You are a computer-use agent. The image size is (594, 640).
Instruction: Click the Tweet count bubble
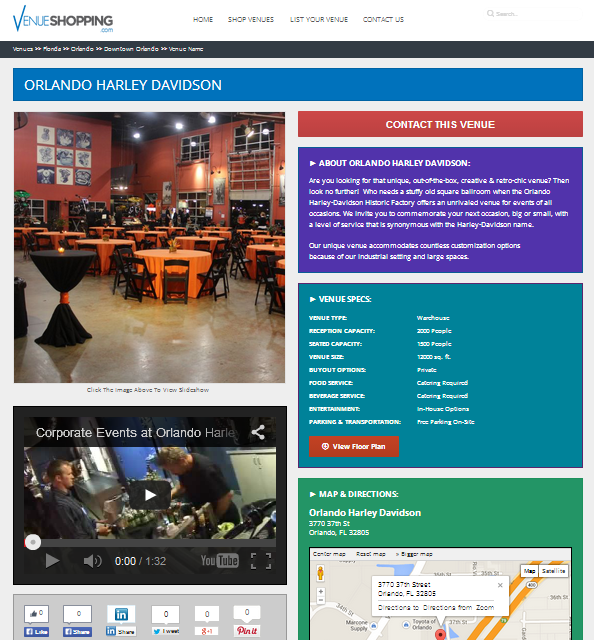[x=166, y=614]
